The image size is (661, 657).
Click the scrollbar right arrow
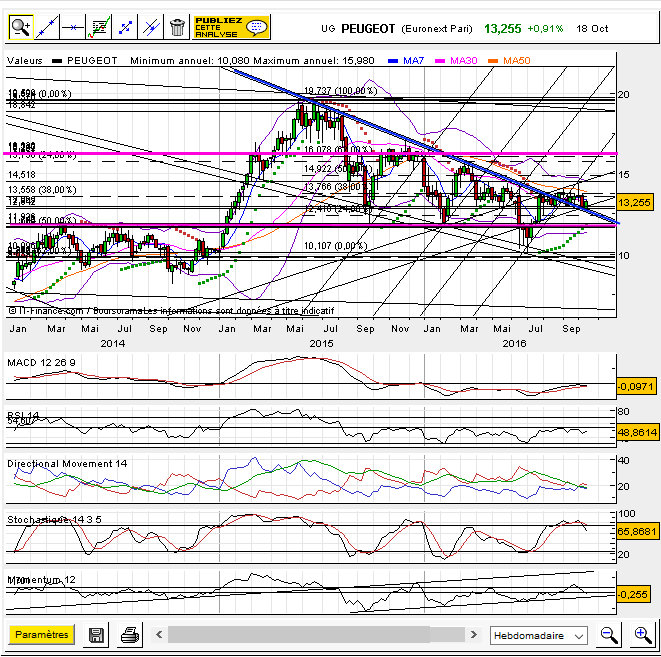pos(474,634)
